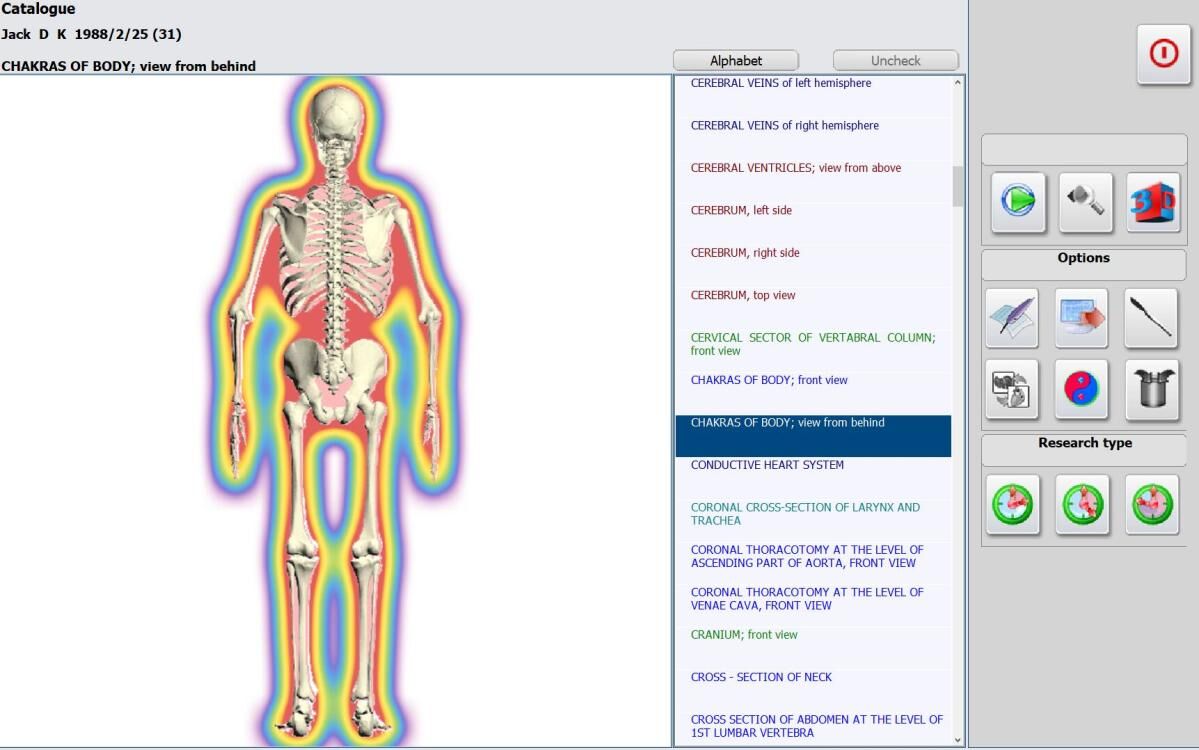Select CHAKRAS OF BODY; front view entry
This screenshot has width=1199, height=750.
pos(769,380)
